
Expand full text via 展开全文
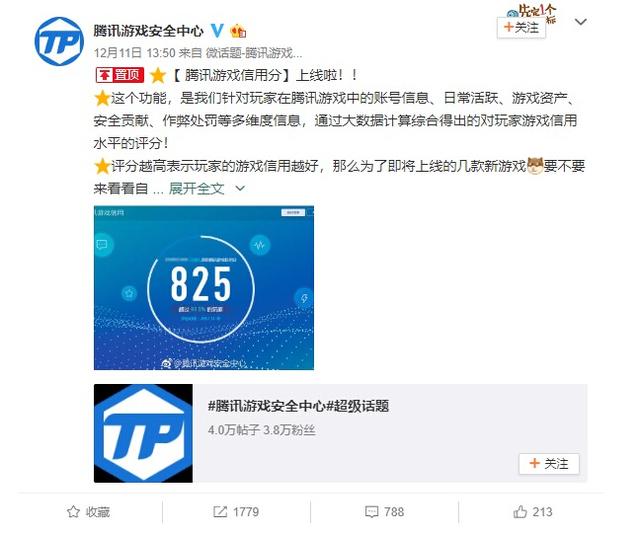196,188
